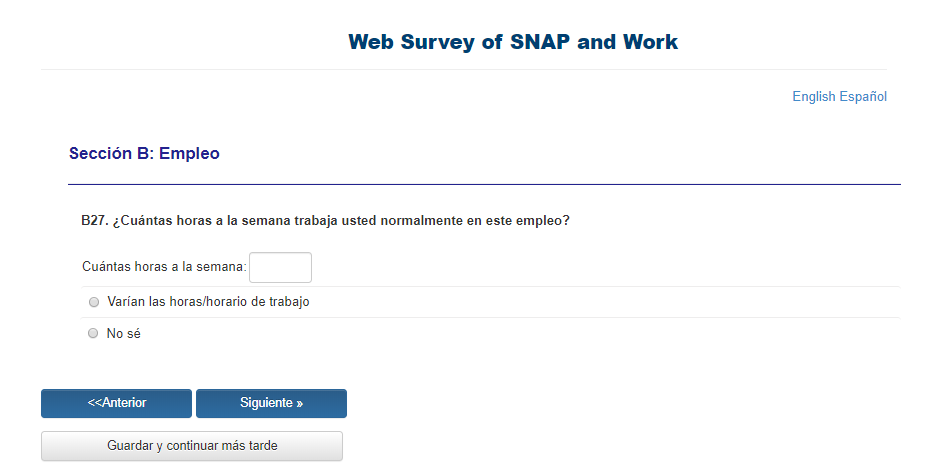Switch survey language to Español
This screenshot has height=466, width=939.
[863, 97]
